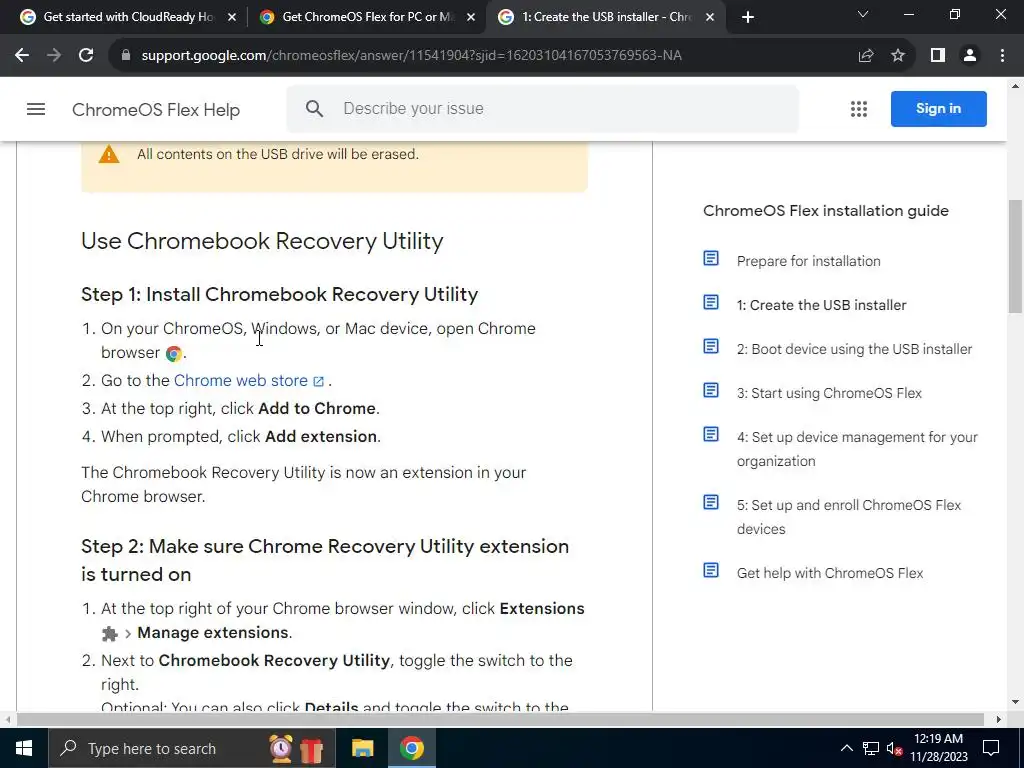
Task: Click the Chrome taskbar icon
Action: point(411,748)
